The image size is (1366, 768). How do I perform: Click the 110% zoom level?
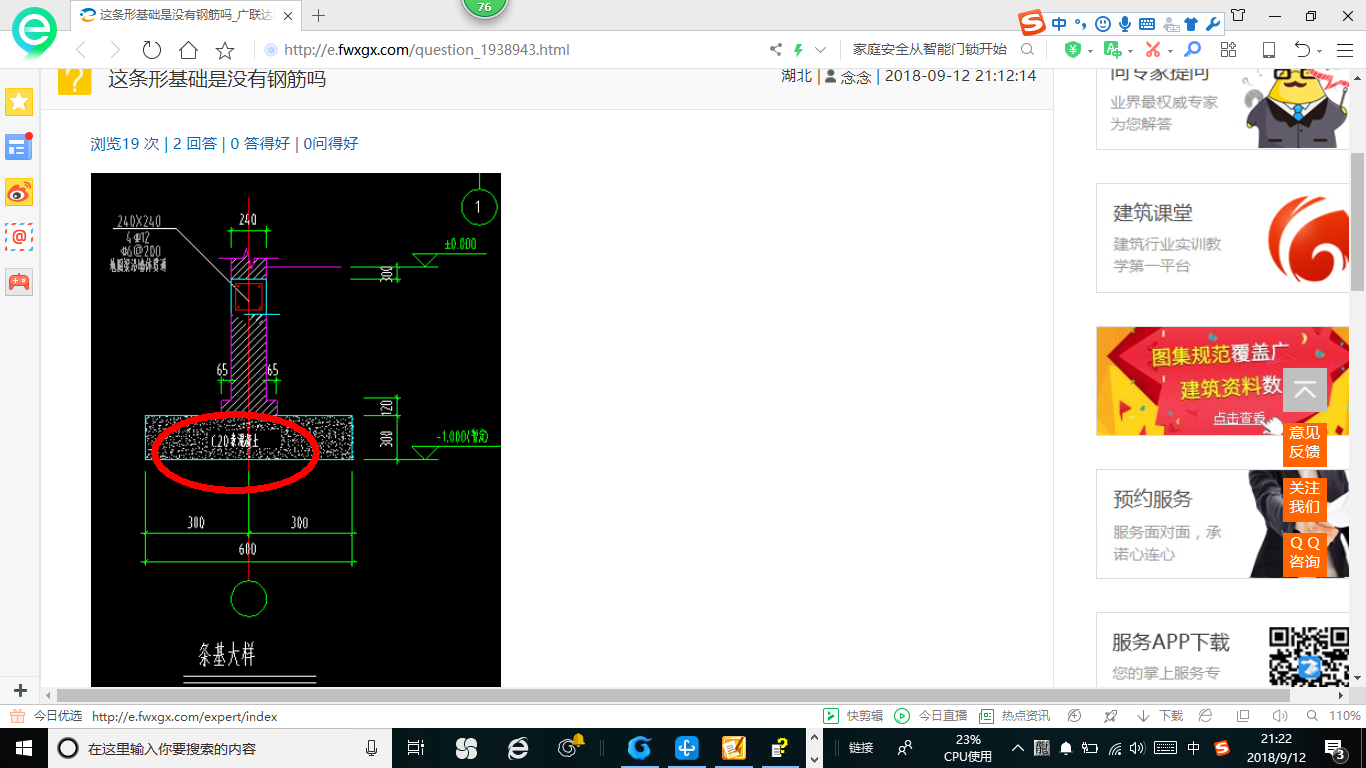click(x=1345, y=716)
